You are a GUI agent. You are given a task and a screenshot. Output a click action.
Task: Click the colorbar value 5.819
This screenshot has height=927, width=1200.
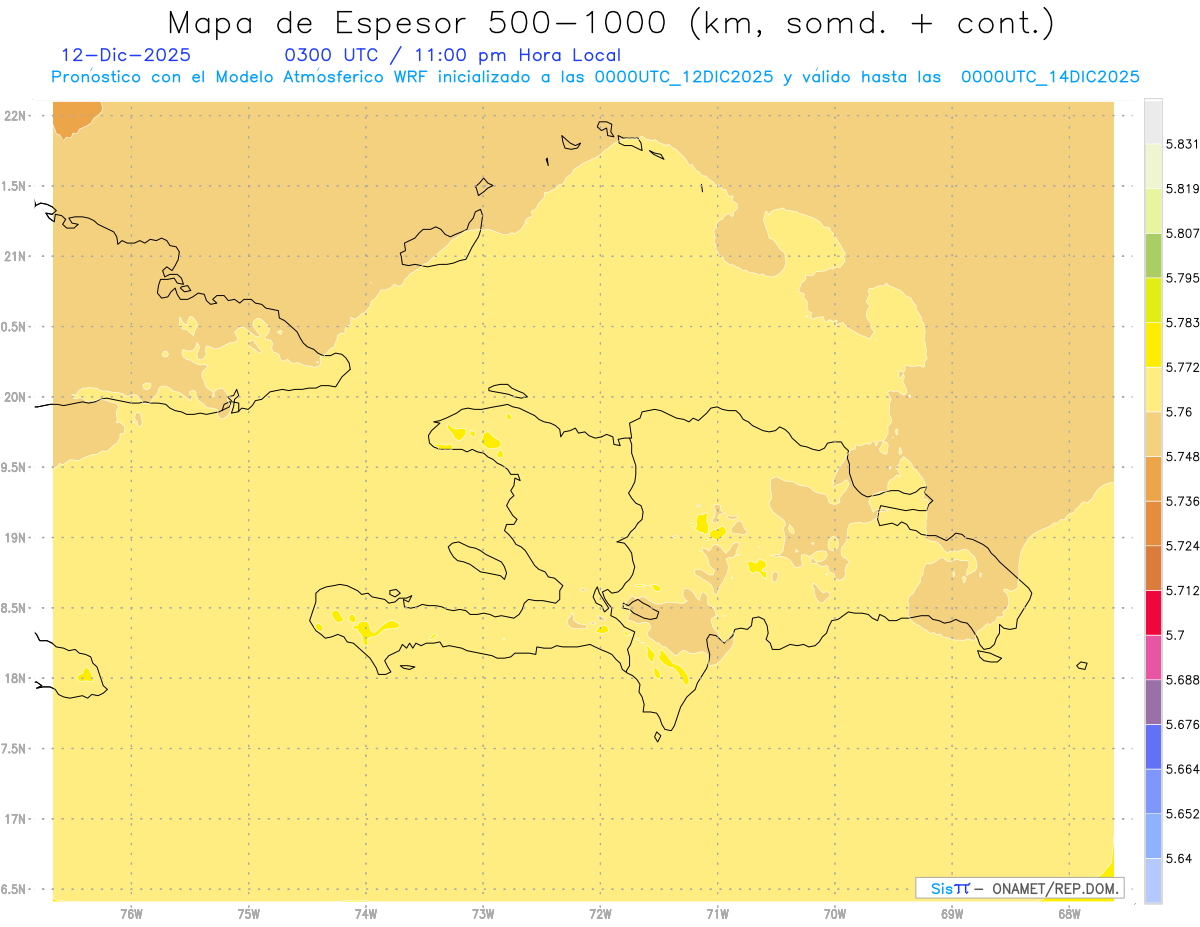tap(1183, 188)
